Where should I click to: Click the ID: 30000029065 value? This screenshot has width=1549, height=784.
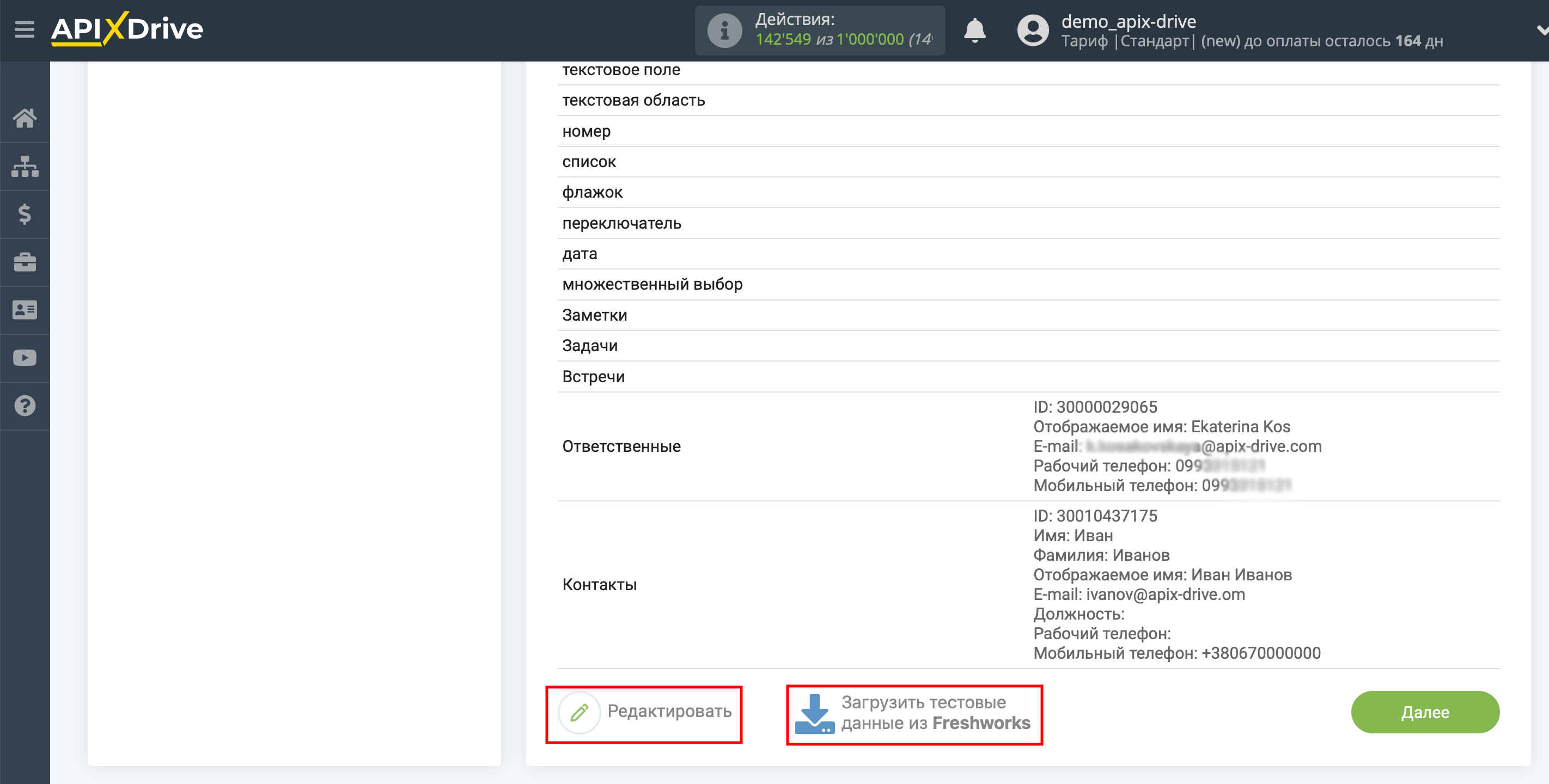(x=1095, y=407)
